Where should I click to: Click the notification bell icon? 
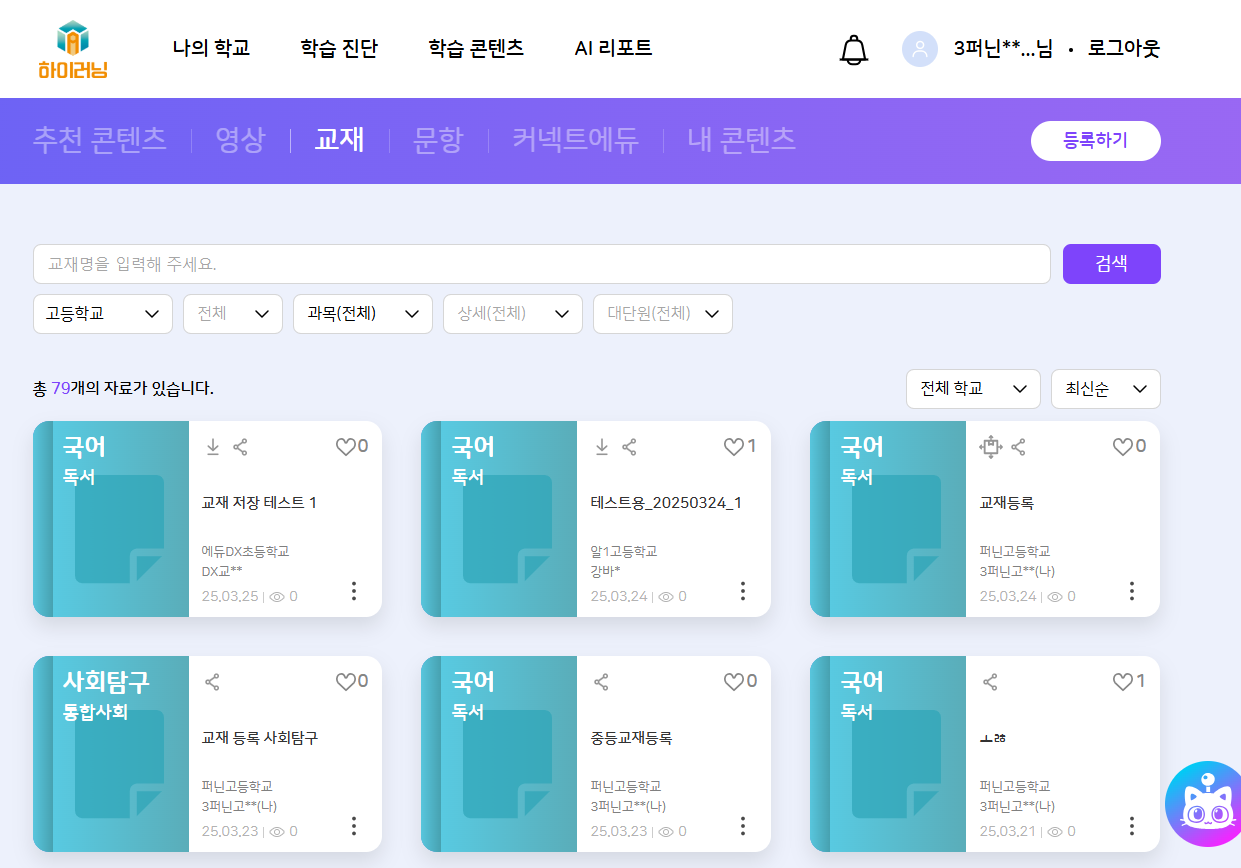[853, 49]
